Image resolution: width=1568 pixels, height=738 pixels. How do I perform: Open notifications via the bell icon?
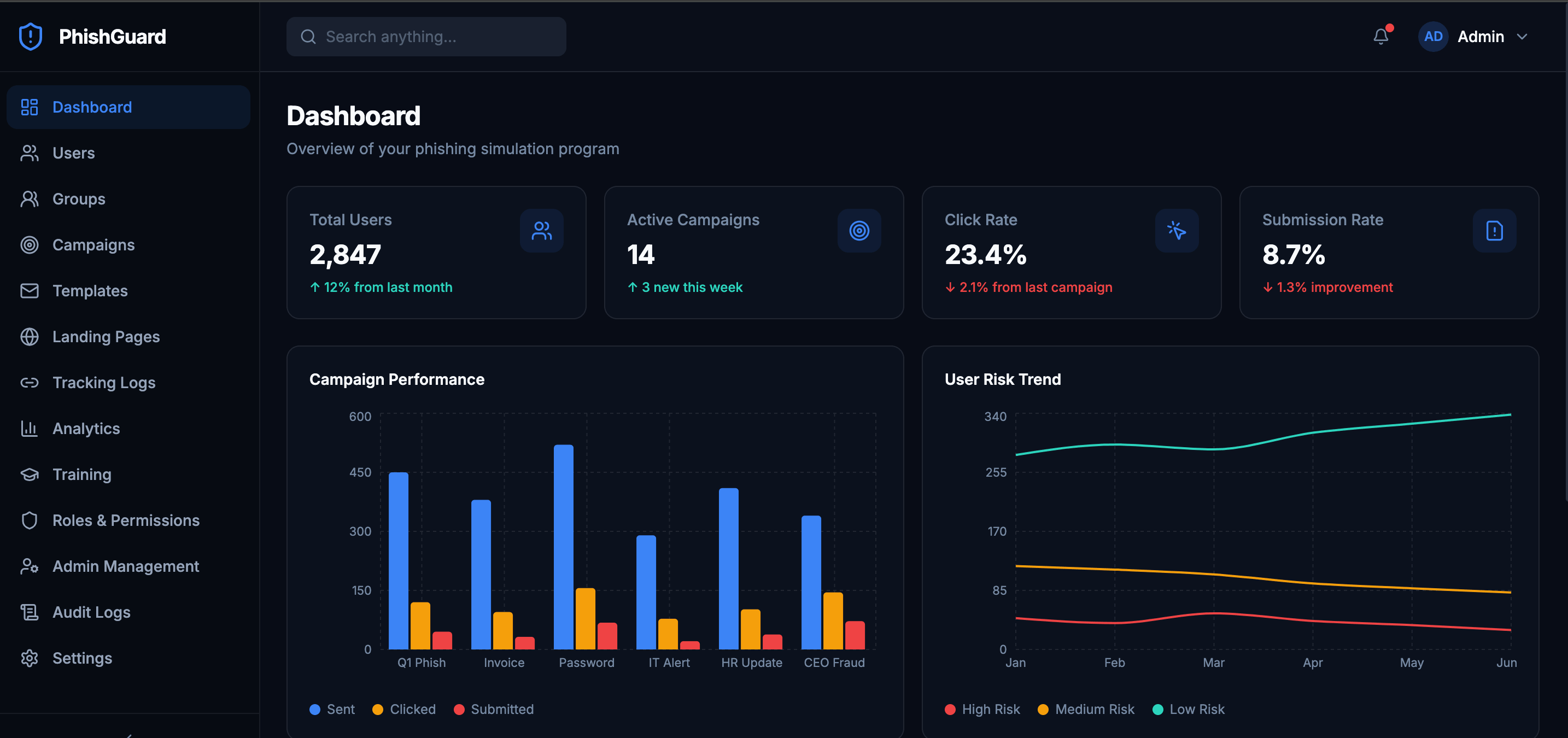tap(1381, 37)
